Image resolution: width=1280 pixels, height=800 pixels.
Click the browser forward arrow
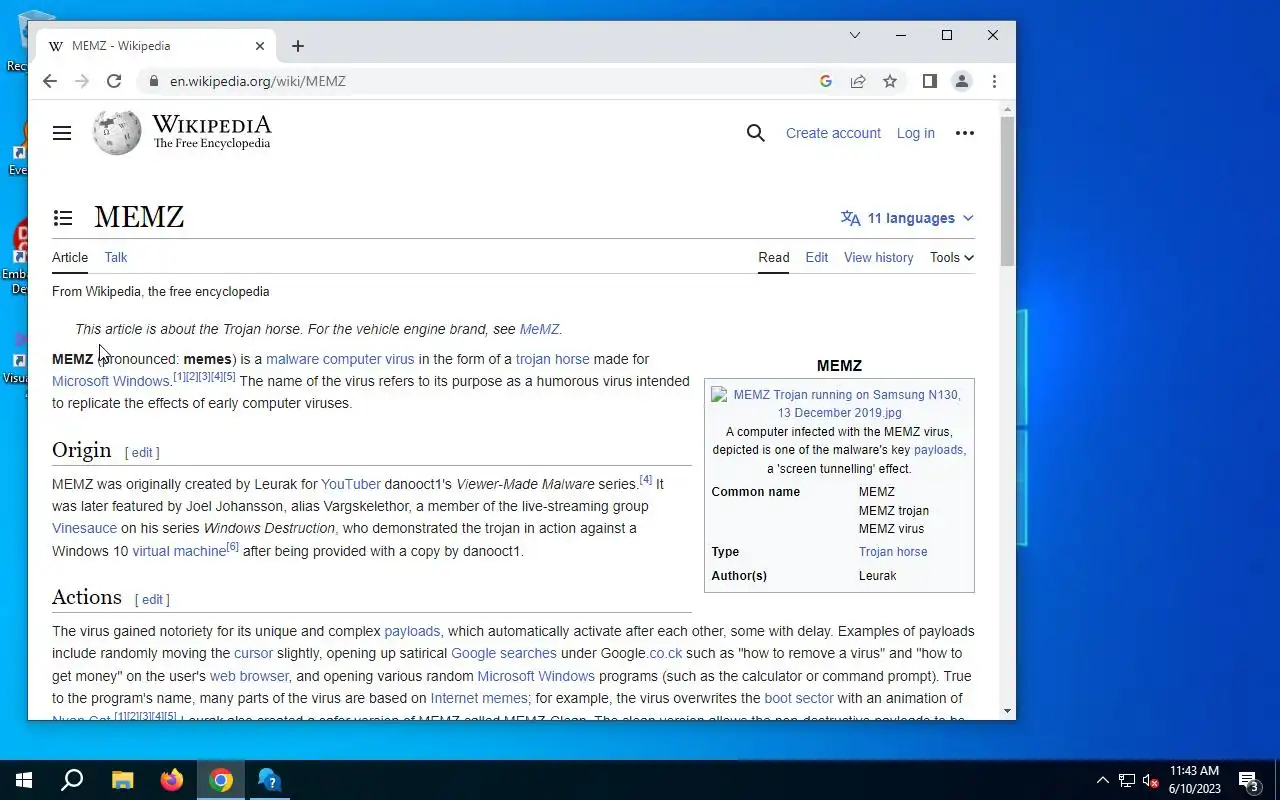82,81
